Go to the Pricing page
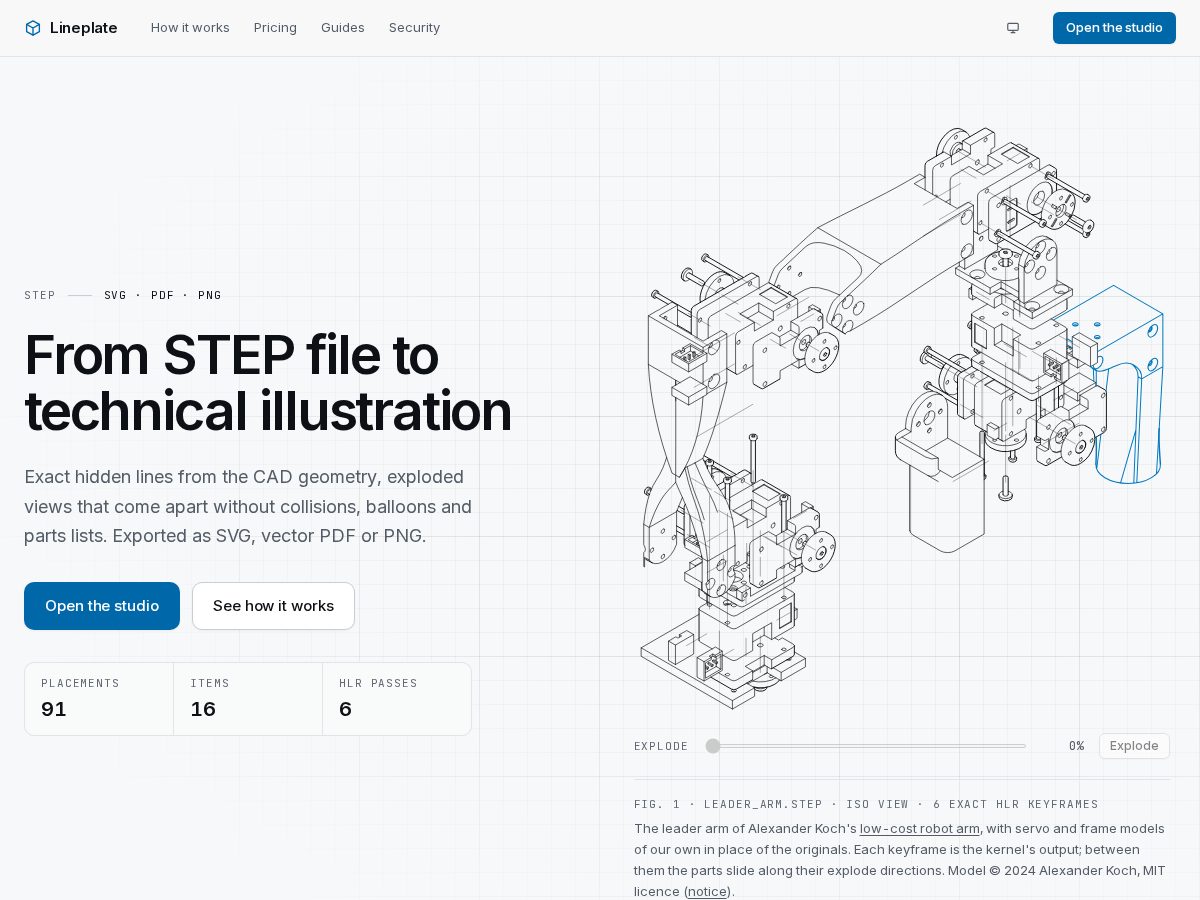The height and width of the screenshot is (900, 1200). (x=275, y=28)
